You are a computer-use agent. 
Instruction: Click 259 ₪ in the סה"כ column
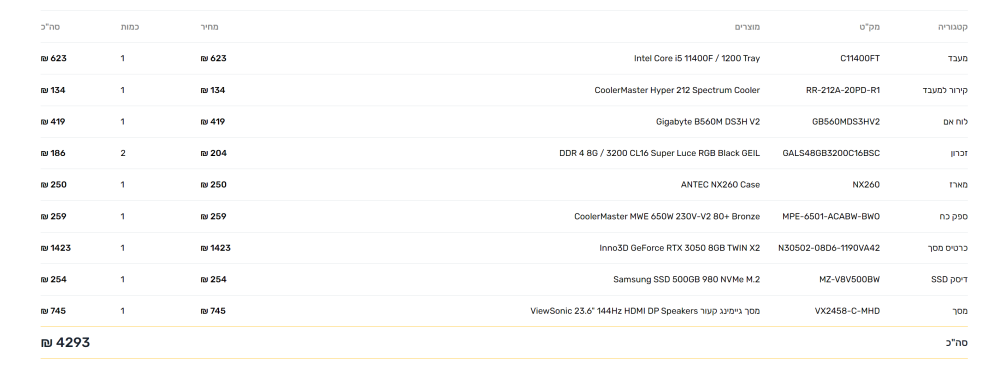(x=54, y=216)
